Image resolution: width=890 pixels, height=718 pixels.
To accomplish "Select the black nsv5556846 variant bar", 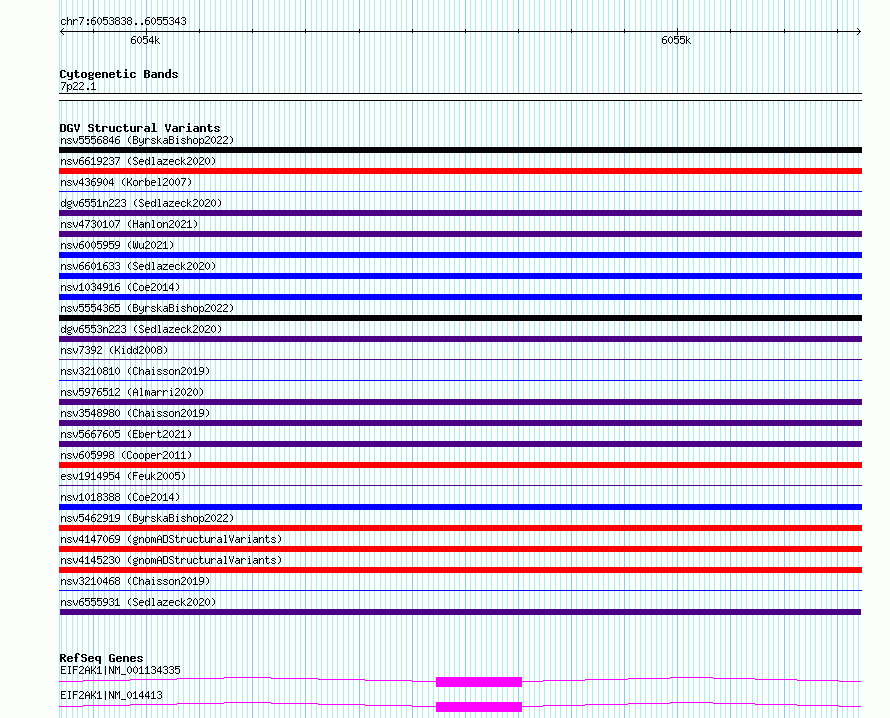I will tap(460, 150).
